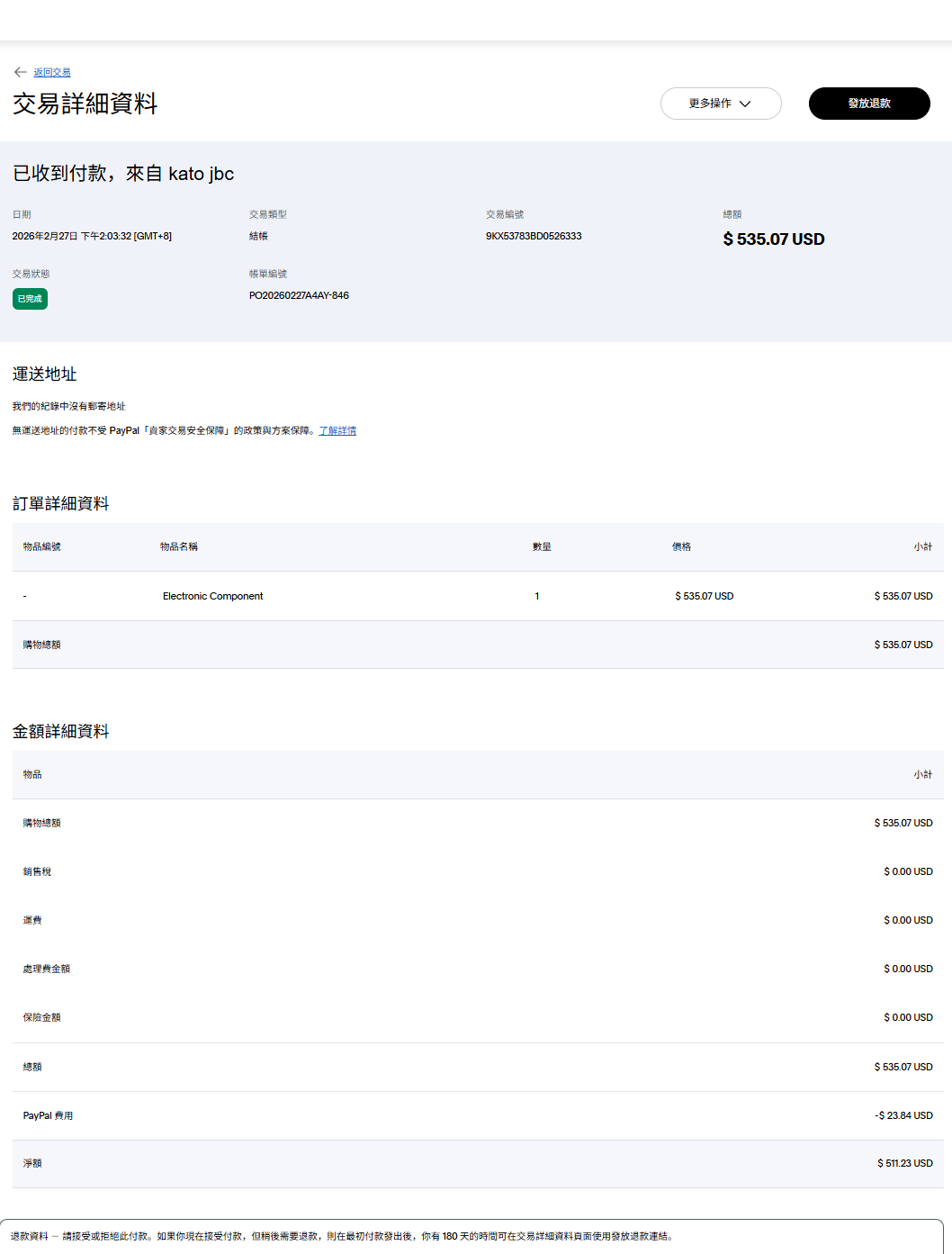Click the bold $535.07 USD total
The width and height of the screenshot is (952, 1254).
point(773,239)
